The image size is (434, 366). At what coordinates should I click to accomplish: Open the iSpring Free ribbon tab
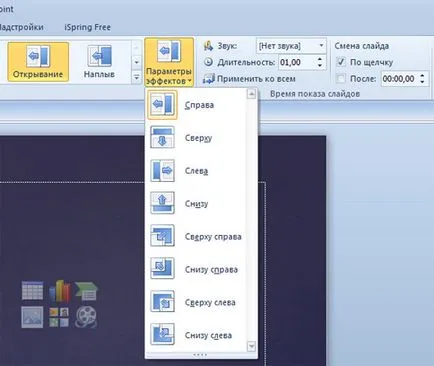point(88,27)
